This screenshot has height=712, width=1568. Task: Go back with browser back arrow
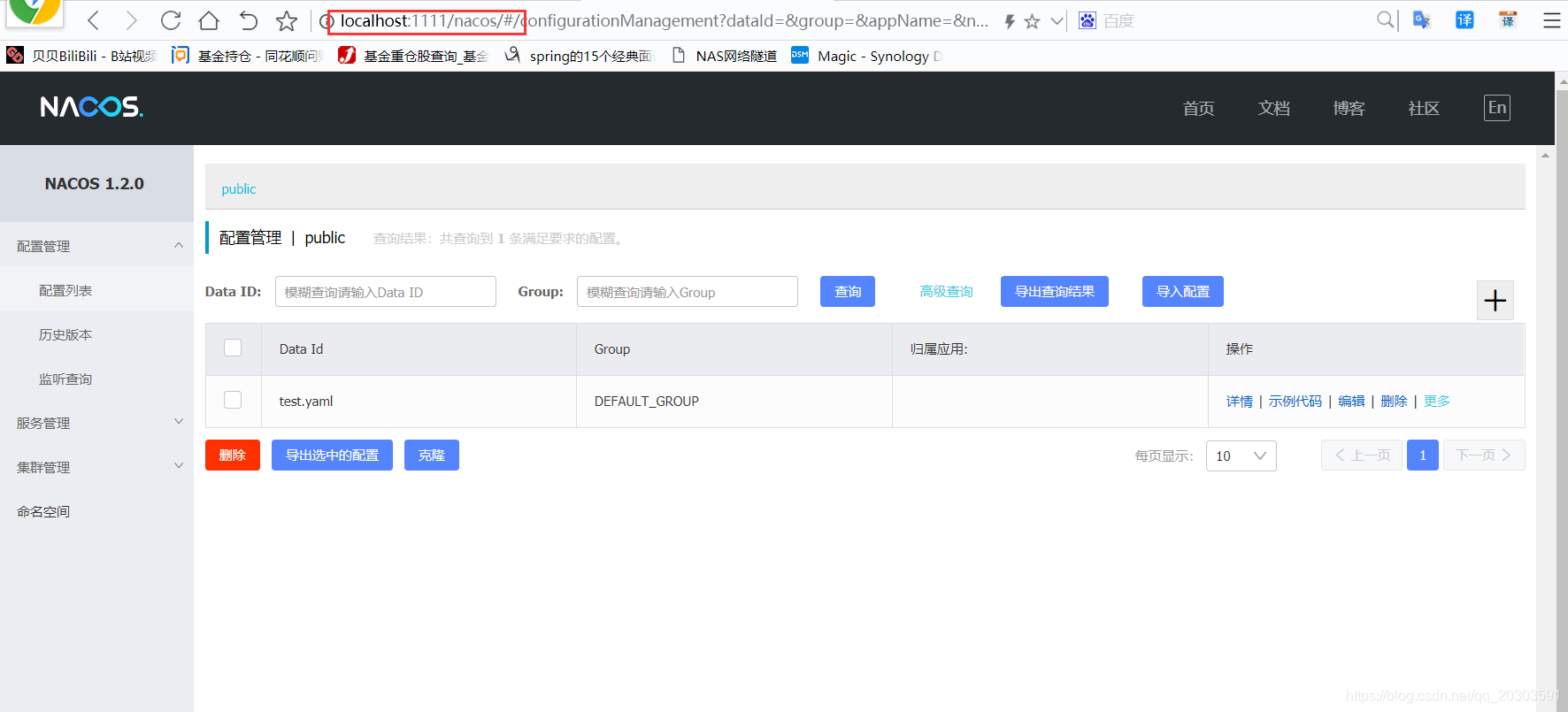[93, 20]
